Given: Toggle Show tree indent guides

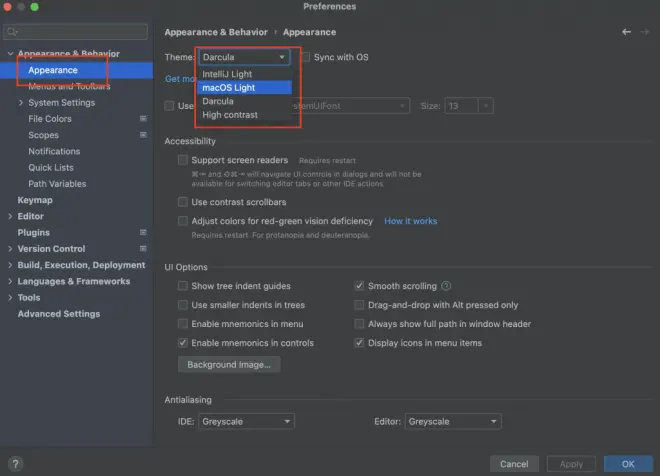Looking at the screenshot, I should pyautogui.click(x=183, y=286).
